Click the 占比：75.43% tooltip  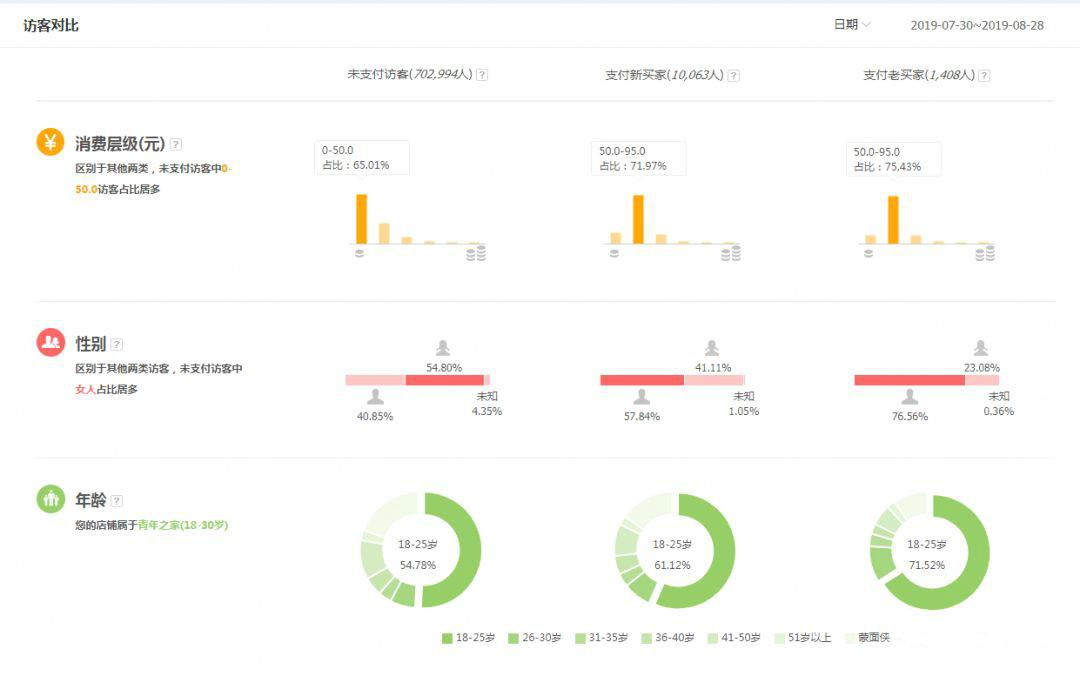893,159
